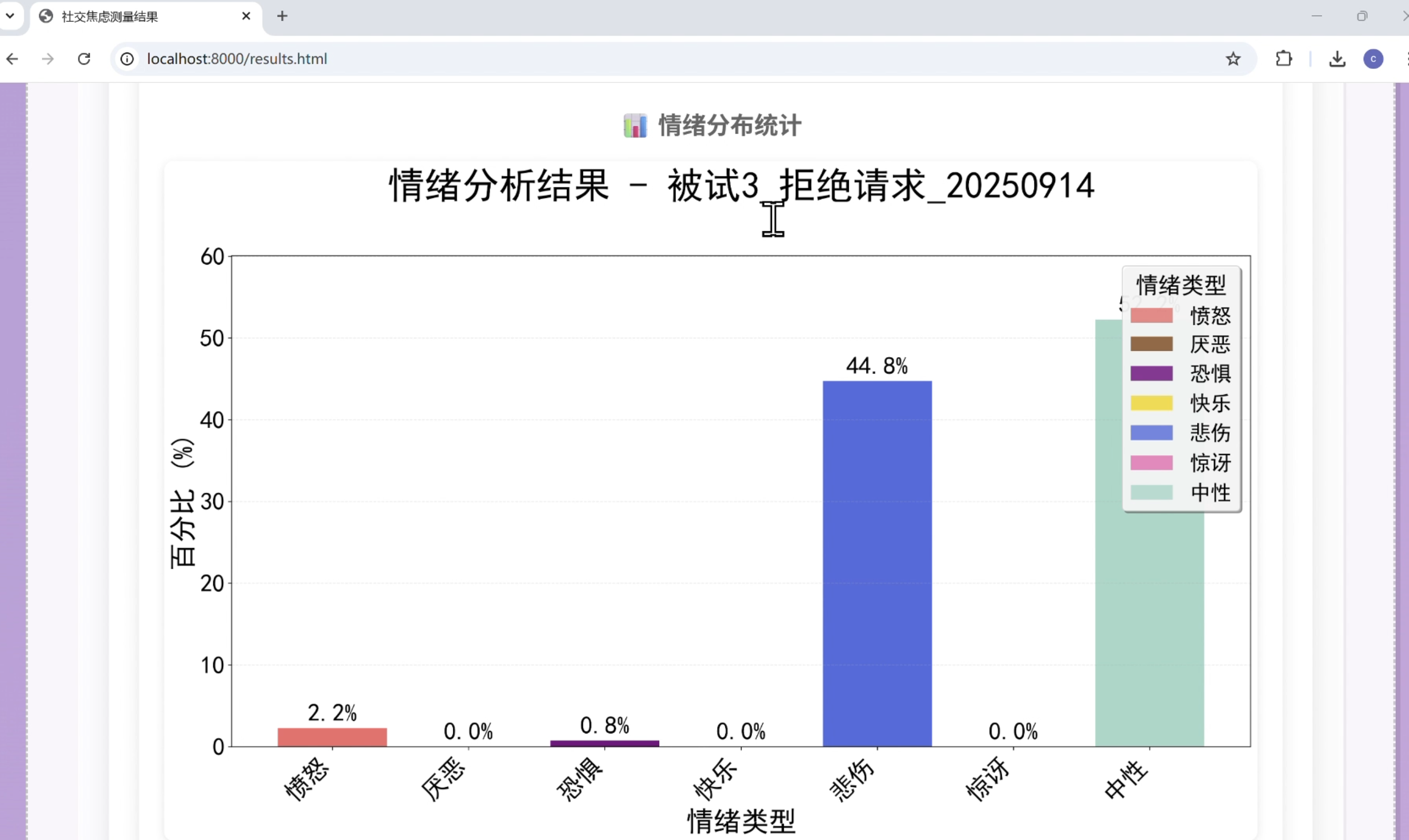Click the forward navigation arrow
1409x840 pixels.
pyautogui.click(x=48, y=58)
